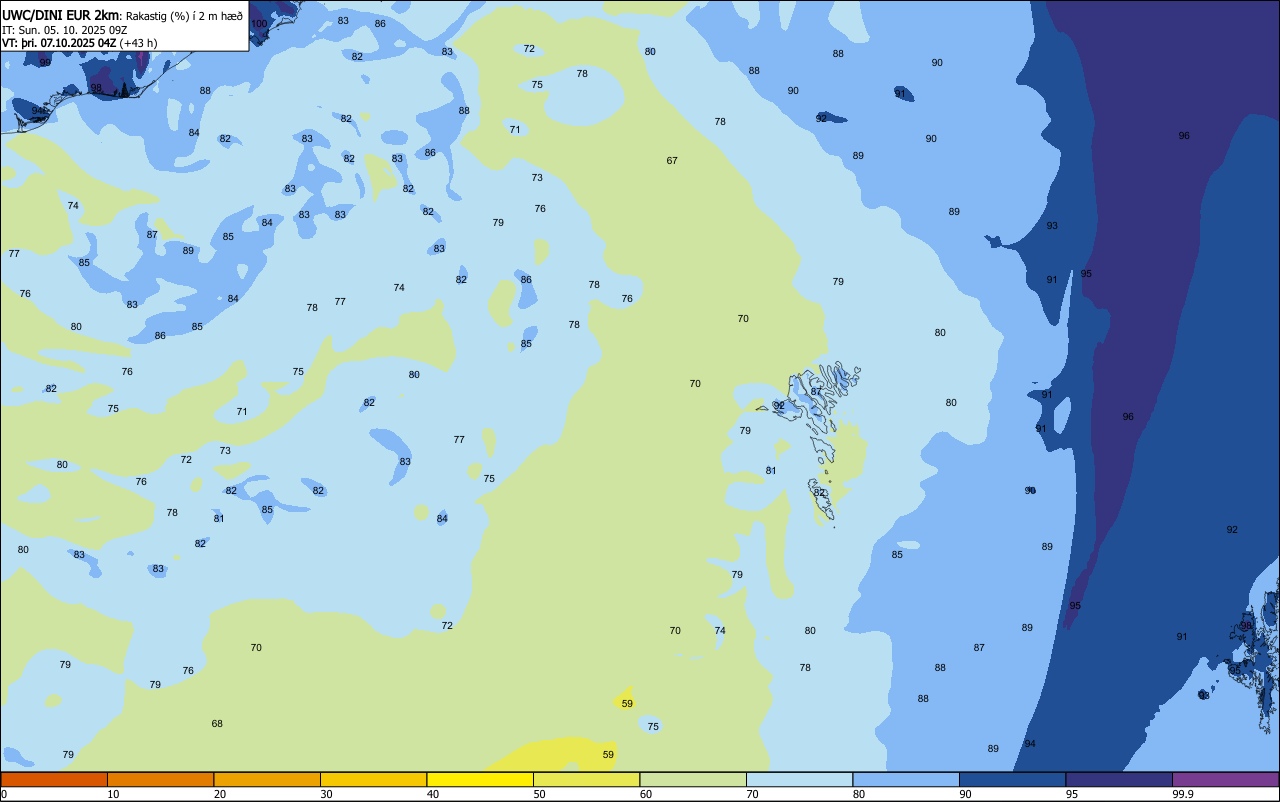The width and height of the screenshot is (1280, 802).
Task: Click the '20' legend tick label
Action: pyautogui.click(x=220, y=794)
